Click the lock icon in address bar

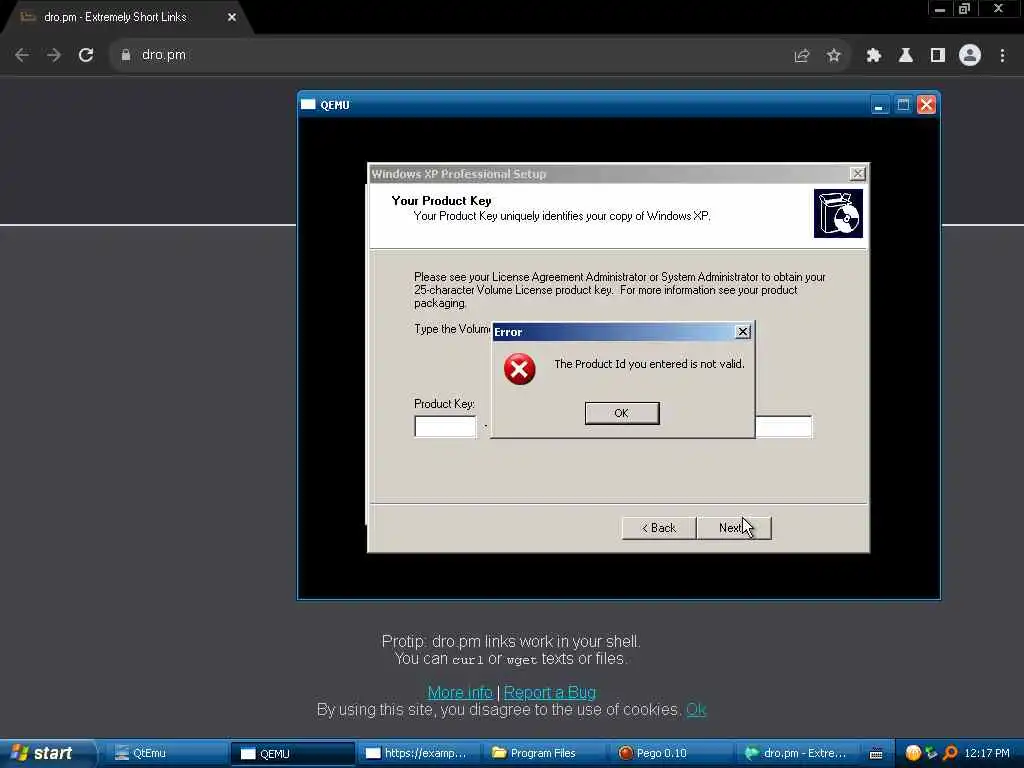tap(126, 55)
